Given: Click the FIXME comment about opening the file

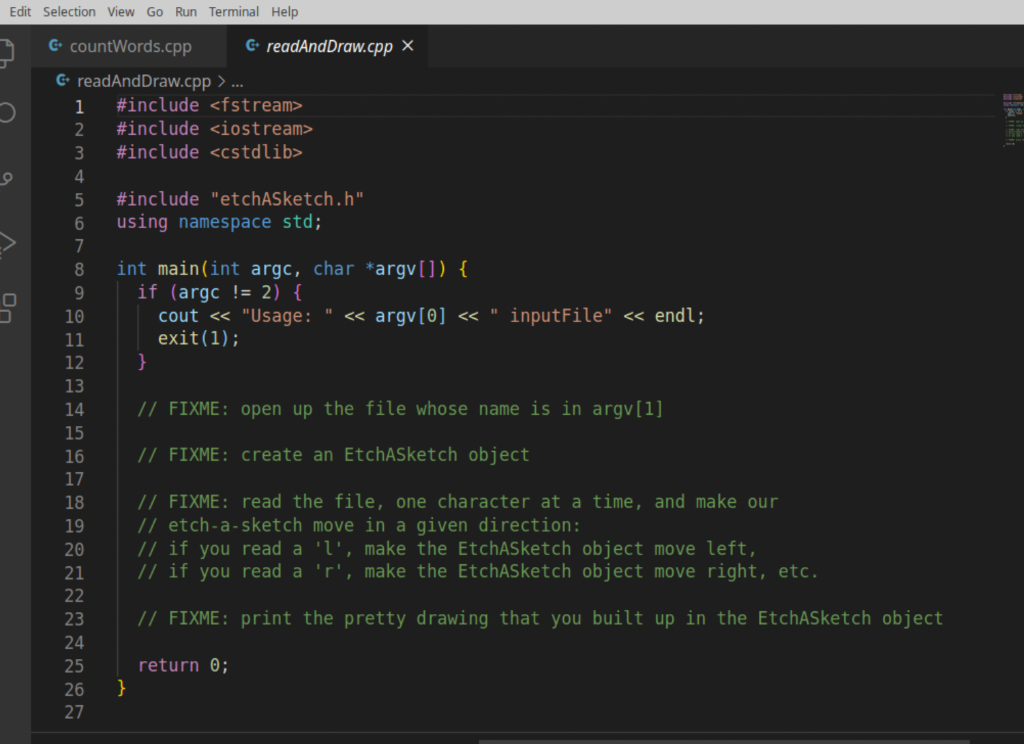Looking at the screenshot, I should pos(400,409).
